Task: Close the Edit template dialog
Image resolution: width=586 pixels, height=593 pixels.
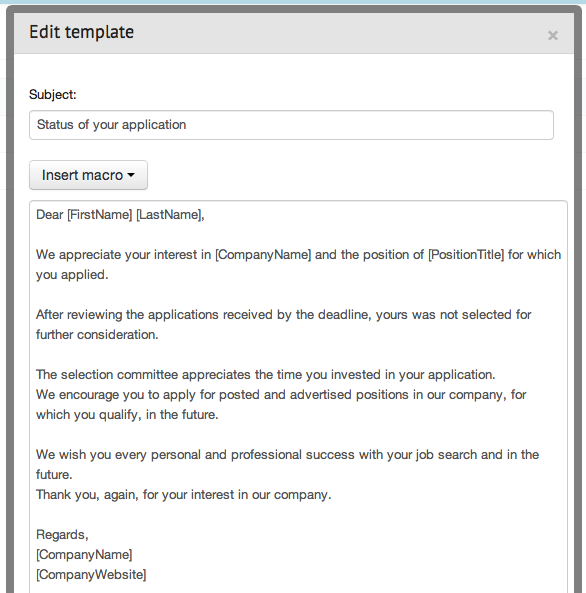Action: click(x=553, y=36)
